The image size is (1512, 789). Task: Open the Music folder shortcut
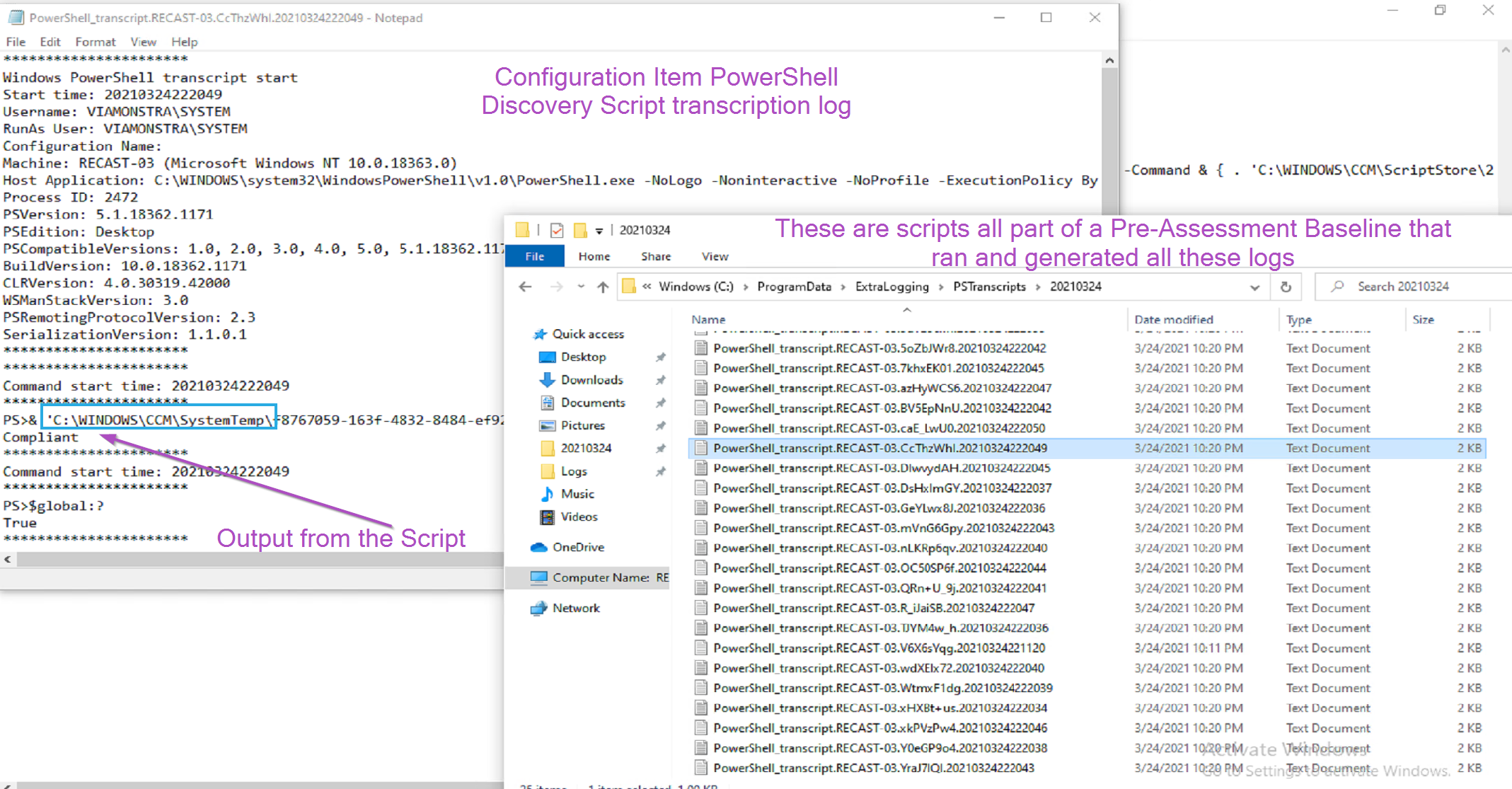(x=577, y=494)
